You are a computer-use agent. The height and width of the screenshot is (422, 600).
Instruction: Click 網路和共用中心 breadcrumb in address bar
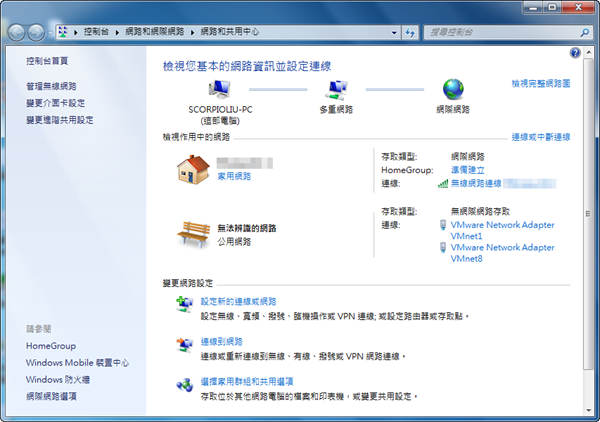[230, 32]
